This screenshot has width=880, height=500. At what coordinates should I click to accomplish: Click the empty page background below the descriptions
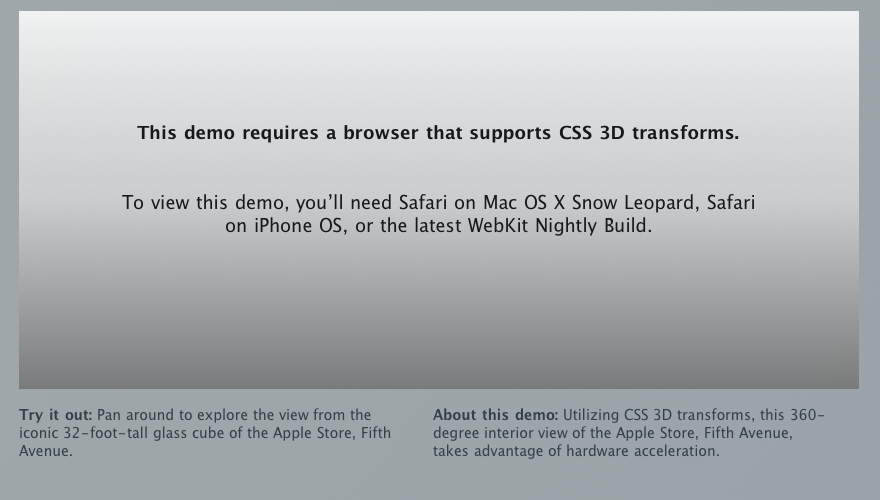pos(440,480)
